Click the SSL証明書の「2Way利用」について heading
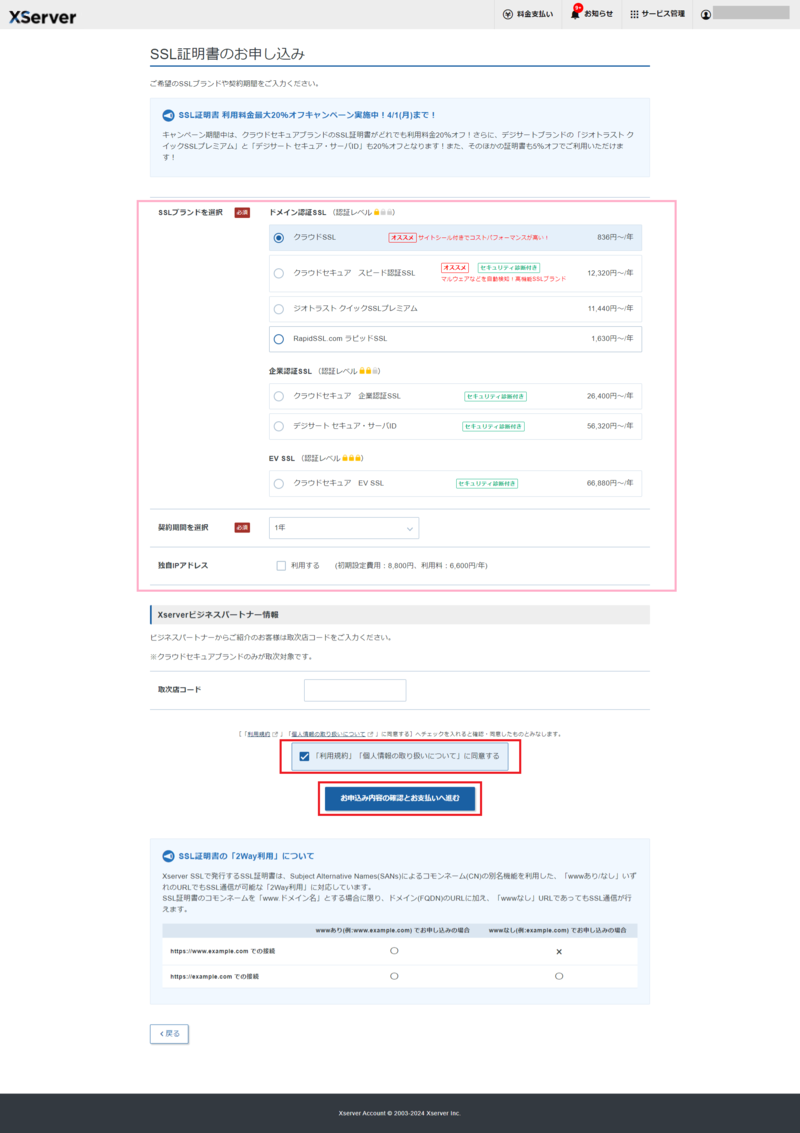800x1133 pixels. 246,856
